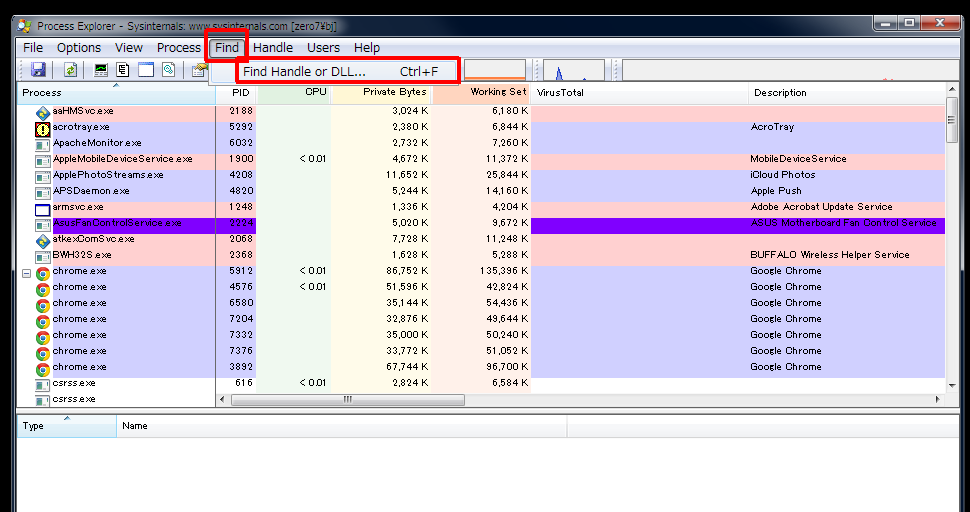Click Chrome icon for PID 4576
This screenshot has width=970, height=512.
tap(43, 289)
